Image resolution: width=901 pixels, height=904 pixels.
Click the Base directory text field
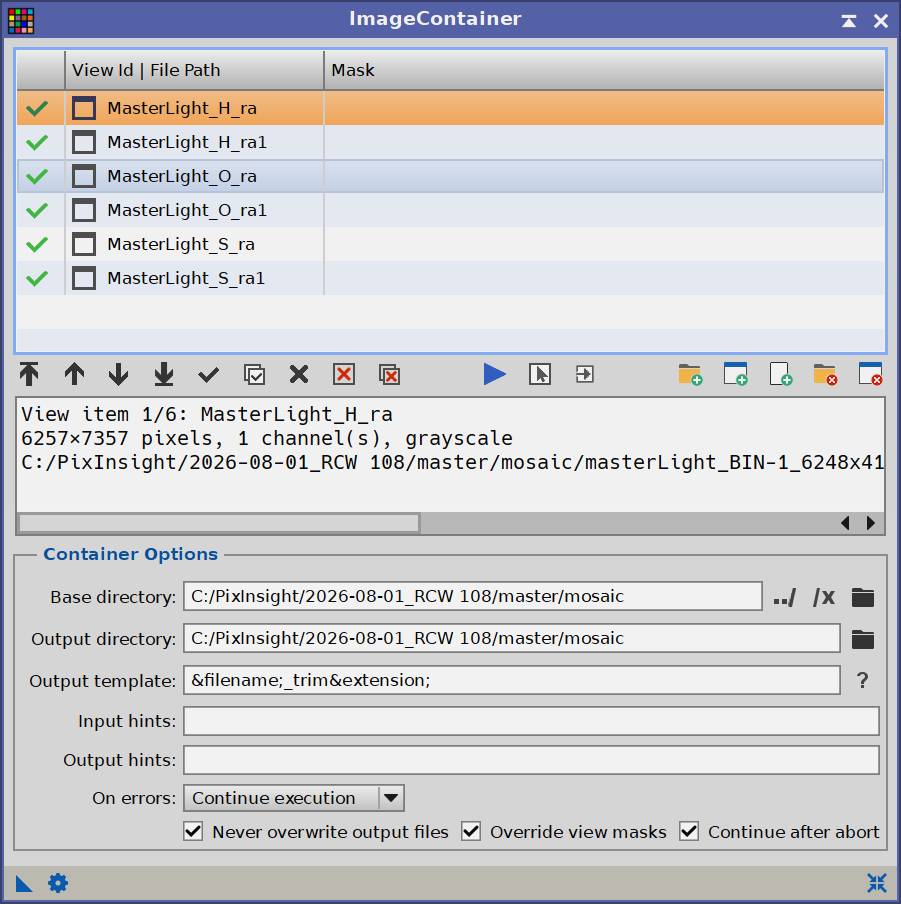473,596
